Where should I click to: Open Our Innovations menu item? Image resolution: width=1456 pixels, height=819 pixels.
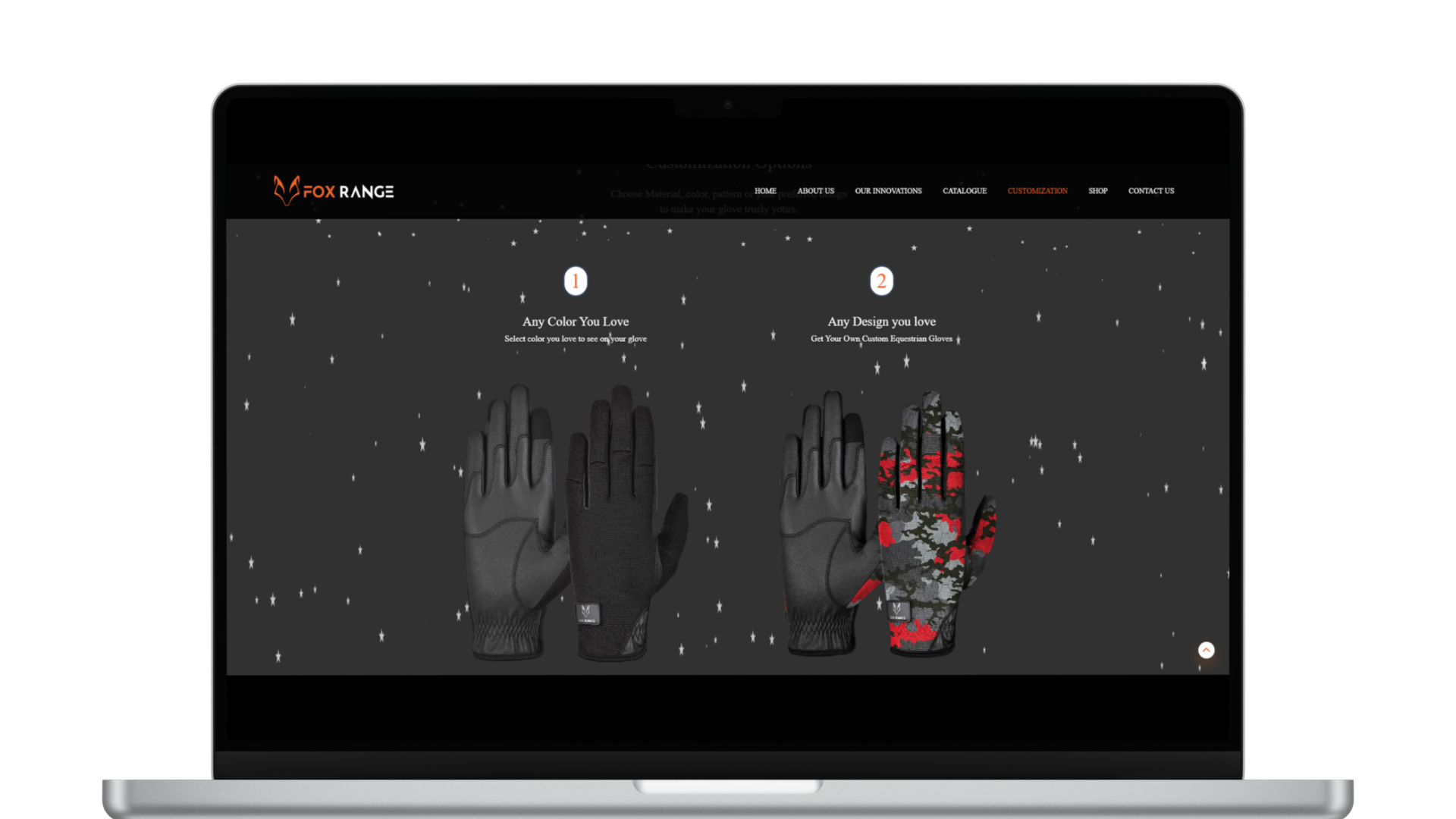pos(888,191)
